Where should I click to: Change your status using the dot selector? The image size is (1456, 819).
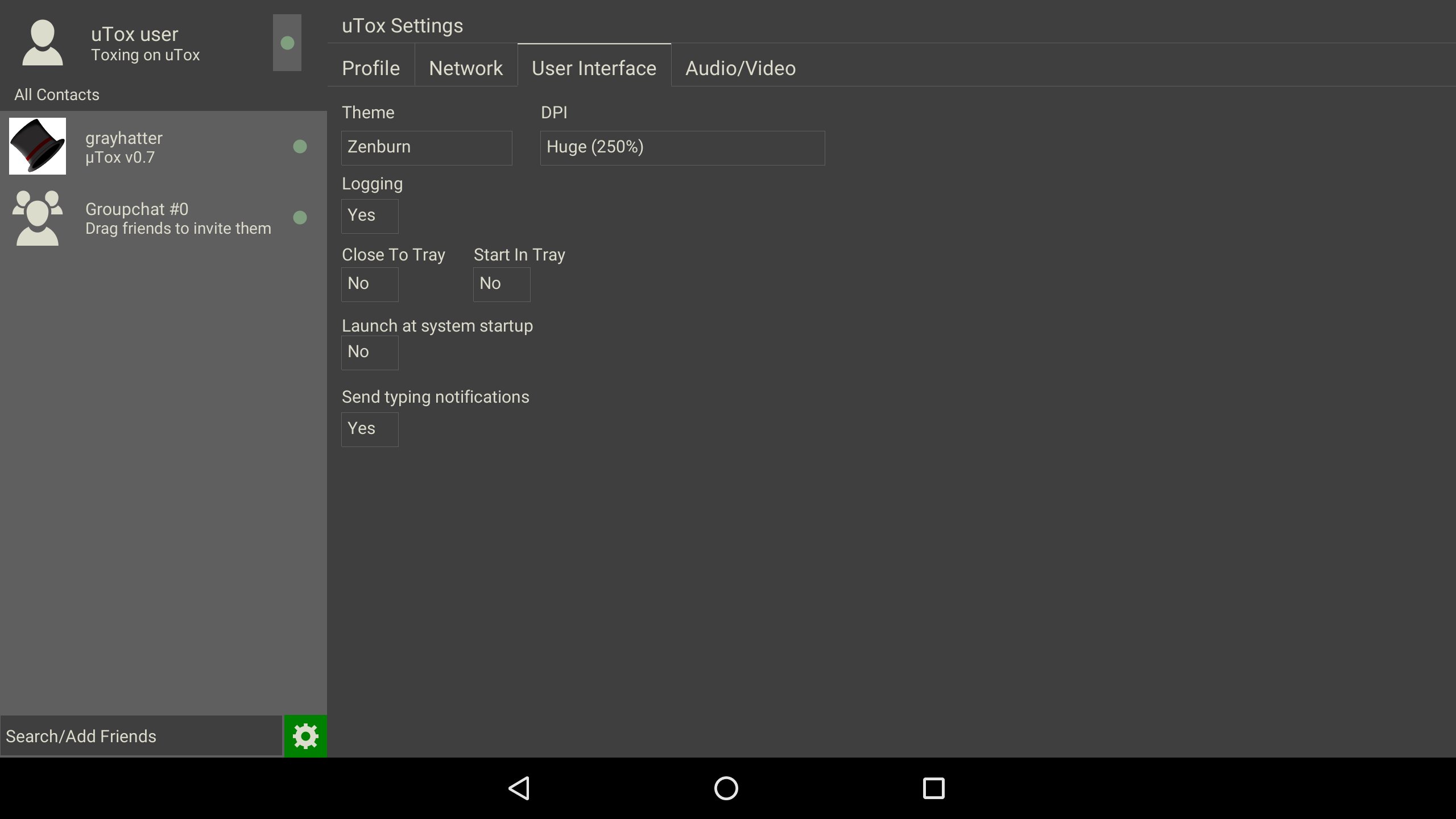tap(287, 43)
